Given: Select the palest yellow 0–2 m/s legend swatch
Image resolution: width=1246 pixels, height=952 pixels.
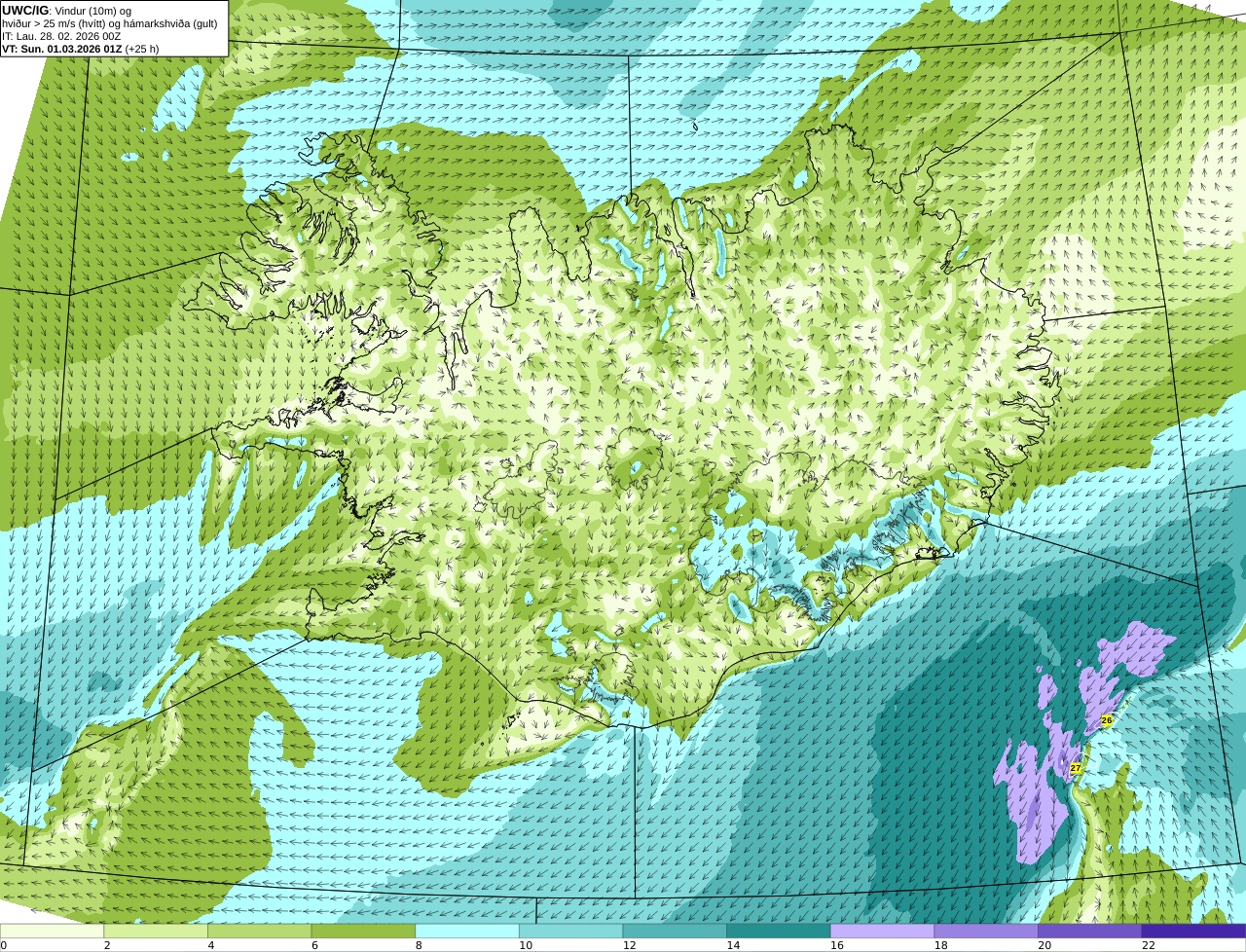Looking at the screenshot, I should point(52,932).
